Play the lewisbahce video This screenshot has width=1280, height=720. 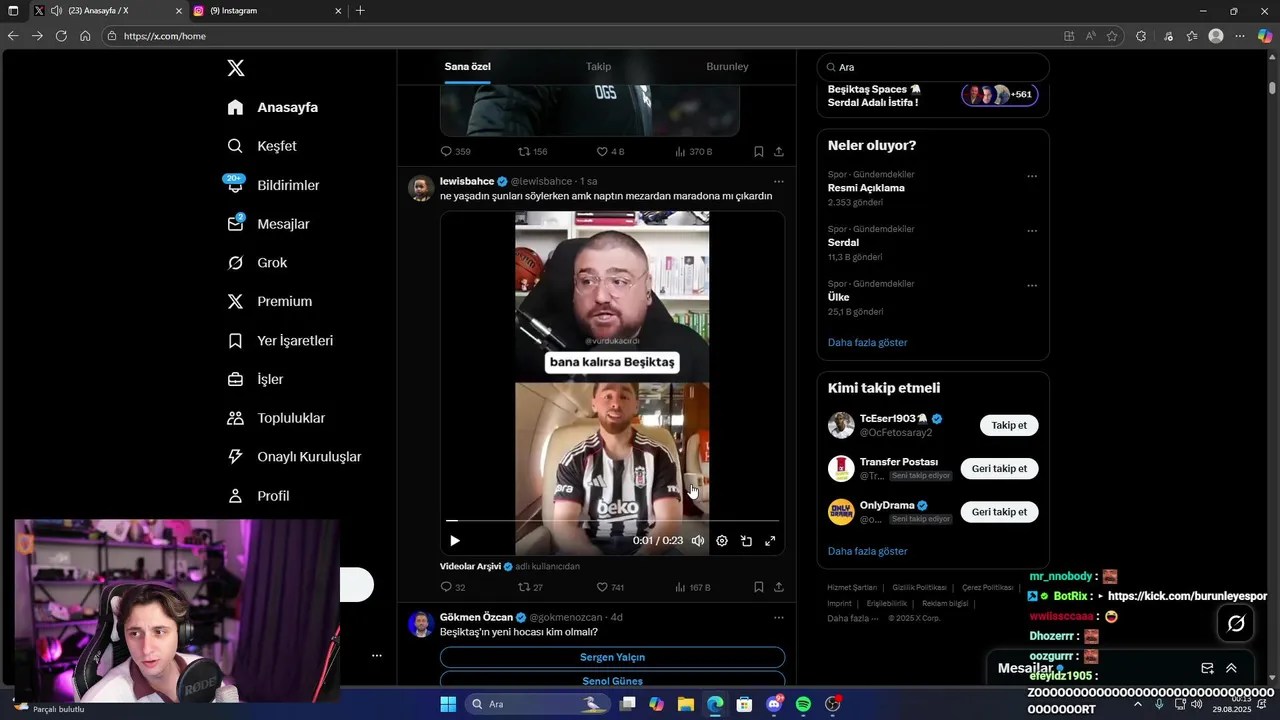pos(455,541)
